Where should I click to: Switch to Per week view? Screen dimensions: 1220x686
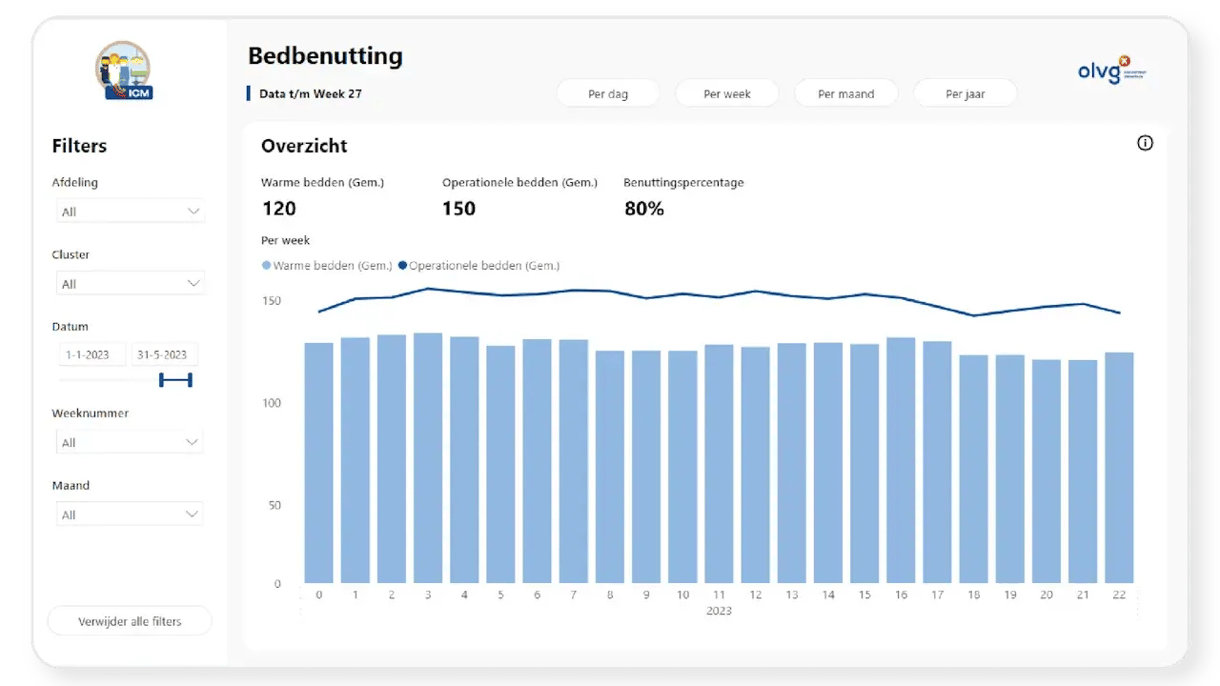pos(727,94)
